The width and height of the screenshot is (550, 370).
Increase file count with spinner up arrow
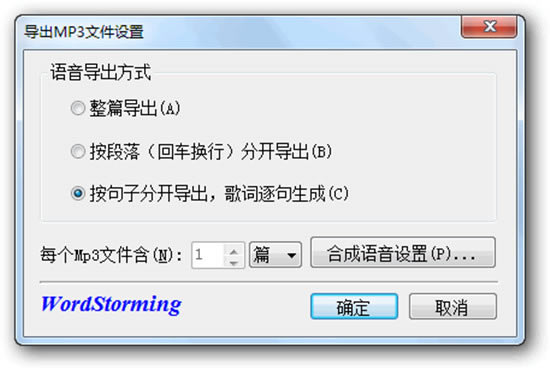pyautogui.click(x=234, y=251)
